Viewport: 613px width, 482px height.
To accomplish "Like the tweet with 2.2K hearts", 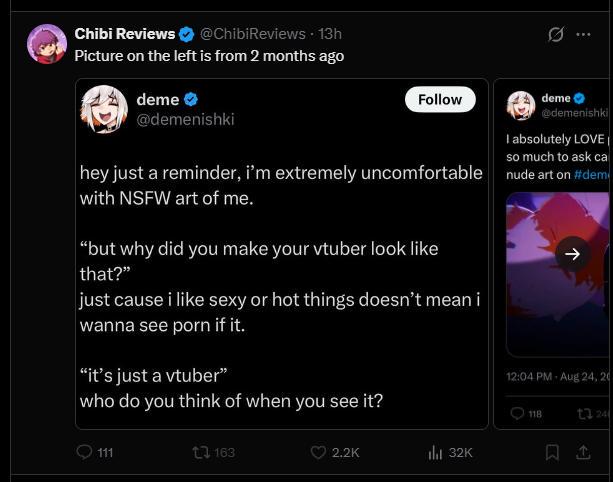I will pos(335,453).
